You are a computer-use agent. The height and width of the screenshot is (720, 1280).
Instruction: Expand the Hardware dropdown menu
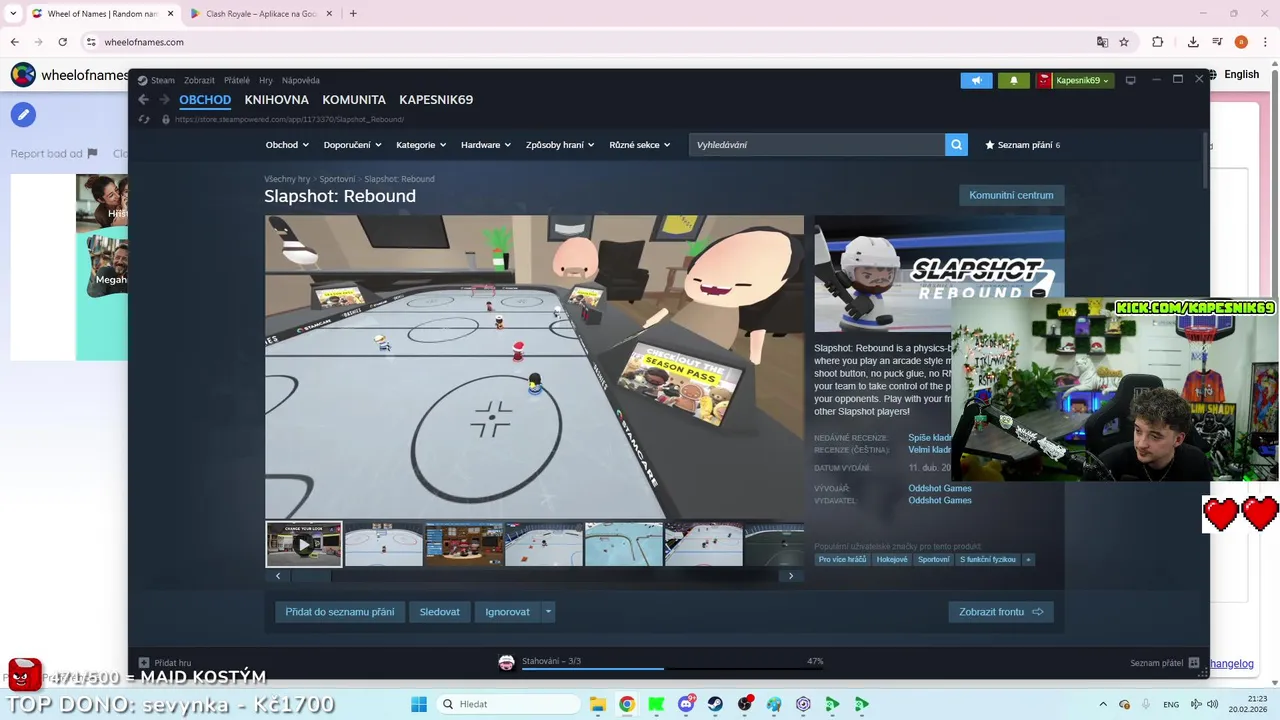pos(486,145)
